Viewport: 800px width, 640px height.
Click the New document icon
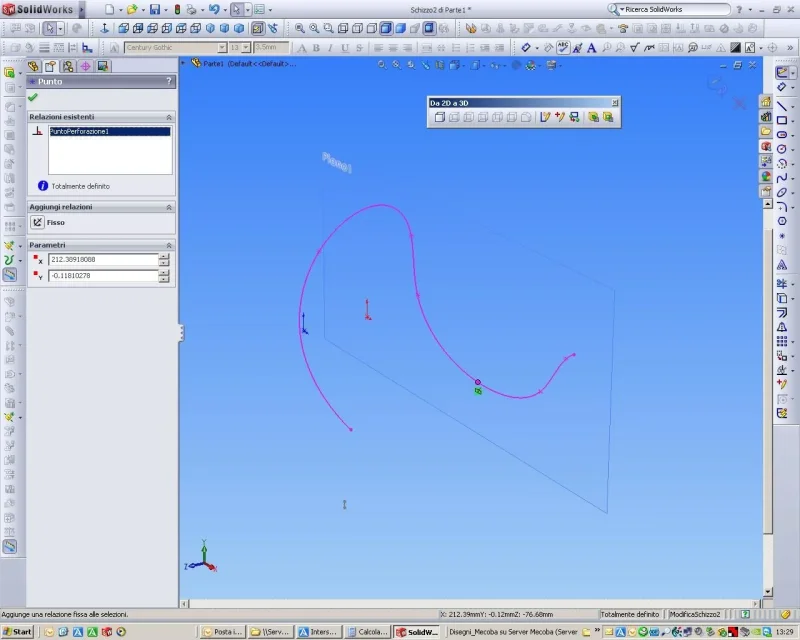click(109, 9)
